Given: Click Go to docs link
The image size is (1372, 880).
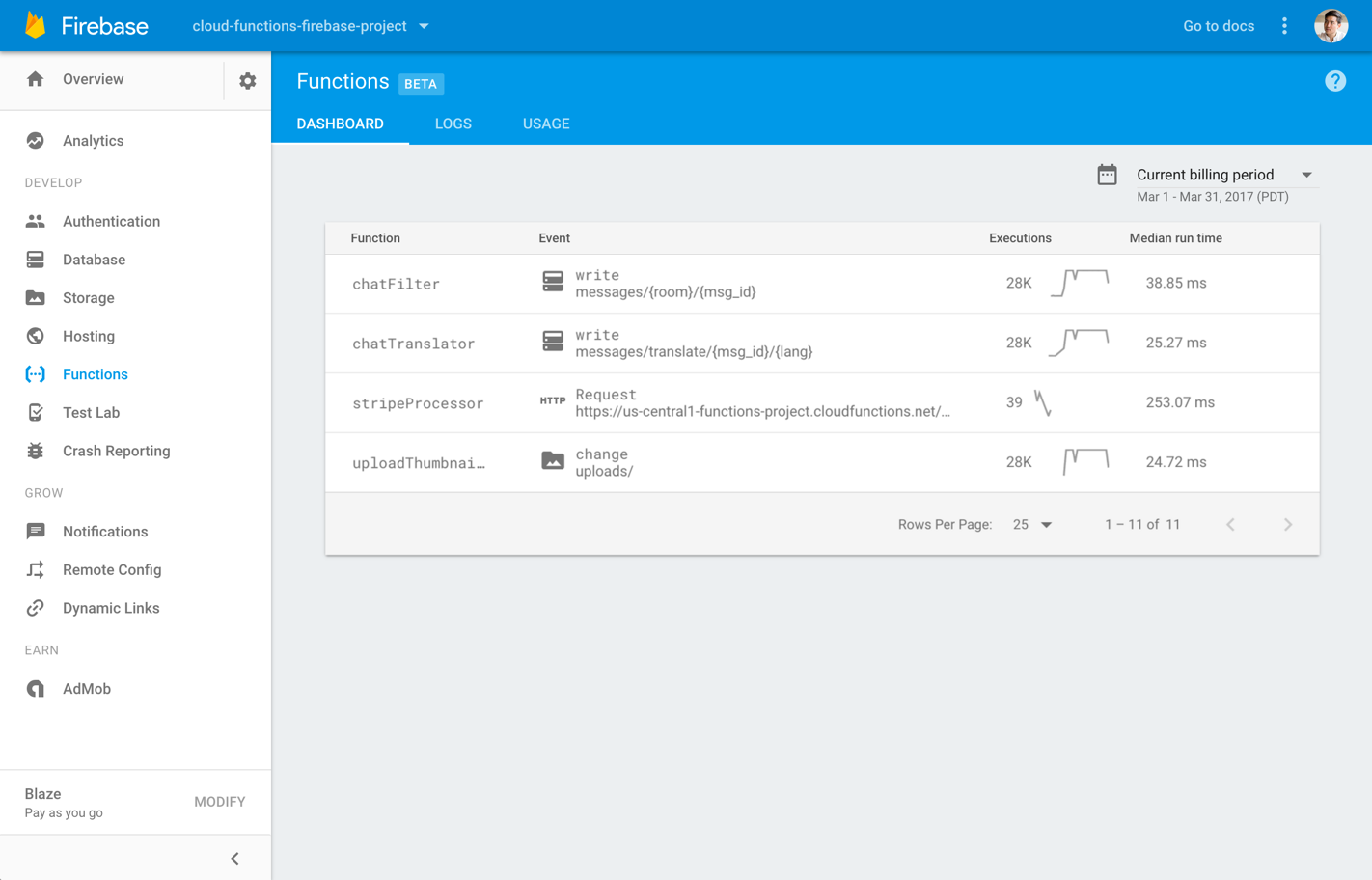Looking at the screenshot, I should tap(1219, 26).
